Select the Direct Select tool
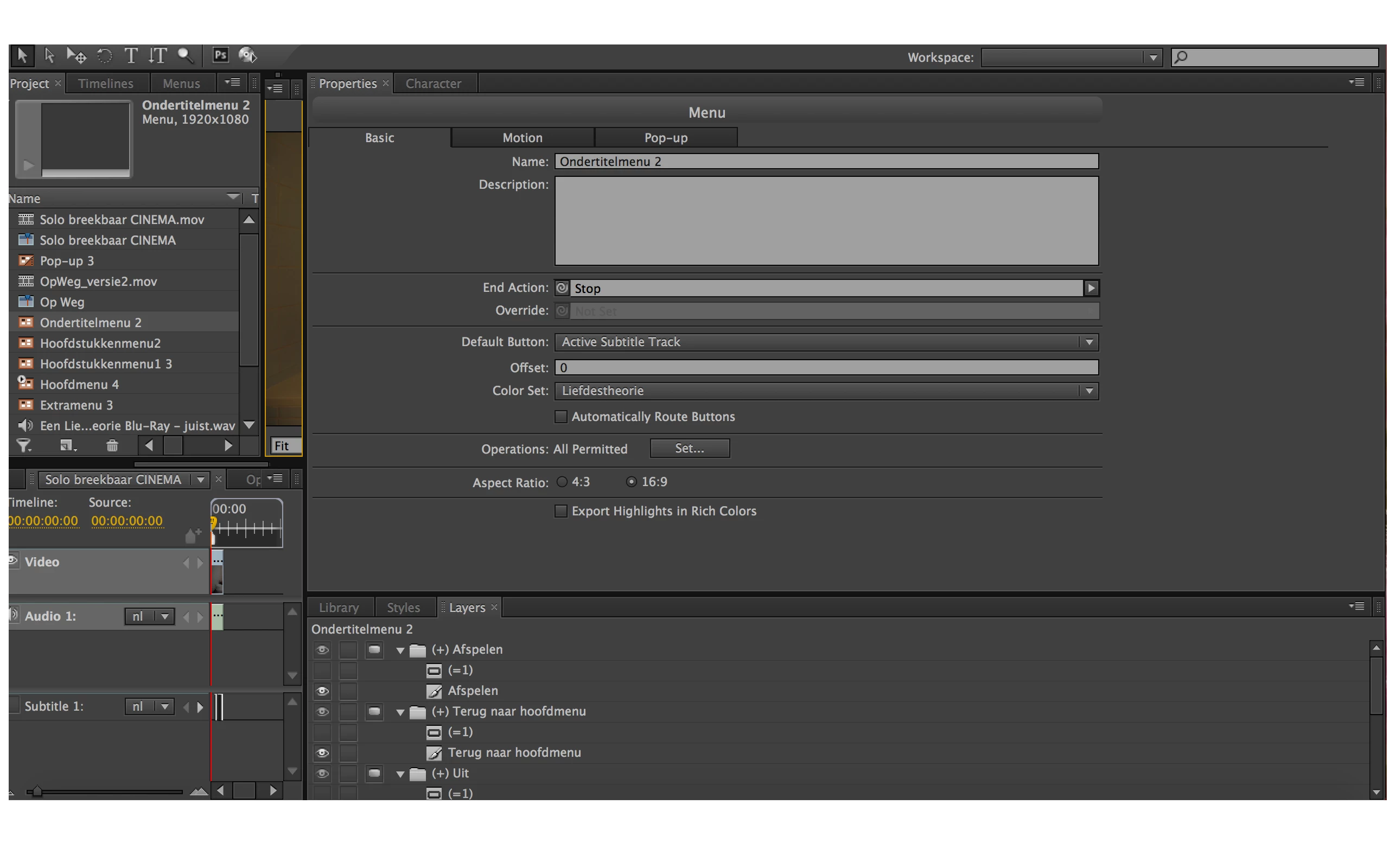This screenshot has height=868, width=1389. 49,56
